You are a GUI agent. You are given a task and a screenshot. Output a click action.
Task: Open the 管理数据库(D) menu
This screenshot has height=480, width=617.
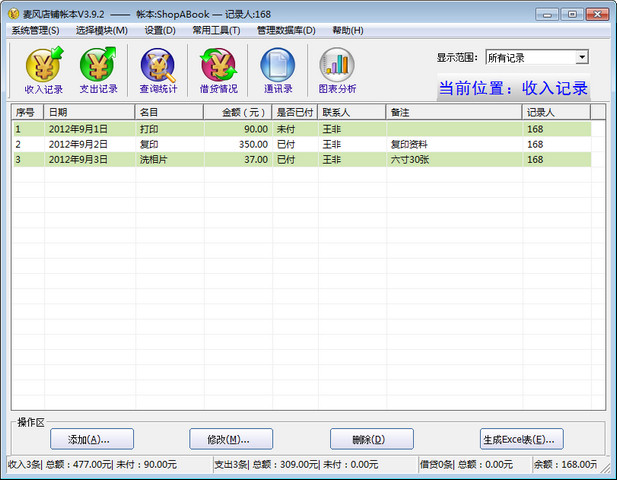click(286, 30)
